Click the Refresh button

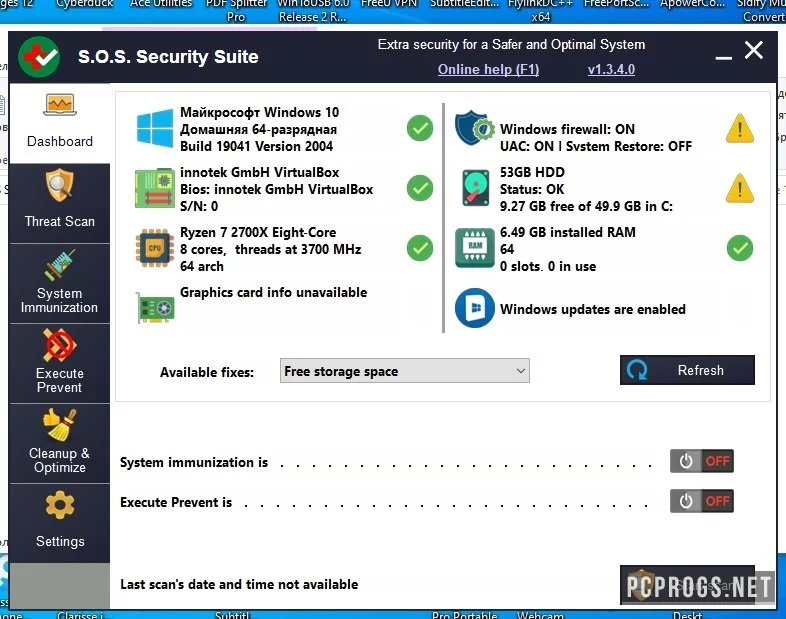click(x=687, y=370)
